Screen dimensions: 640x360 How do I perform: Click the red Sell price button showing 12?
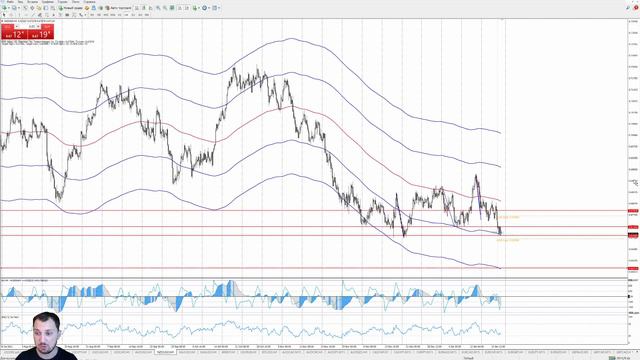click(x=13, y=34)
